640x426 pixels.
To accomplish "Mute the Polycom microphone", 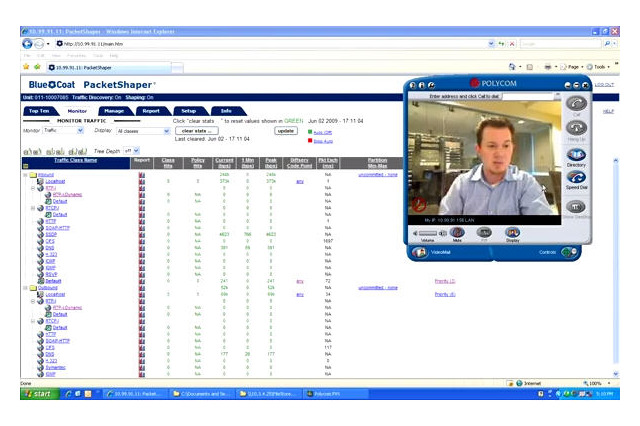I will tap(457, 233).
